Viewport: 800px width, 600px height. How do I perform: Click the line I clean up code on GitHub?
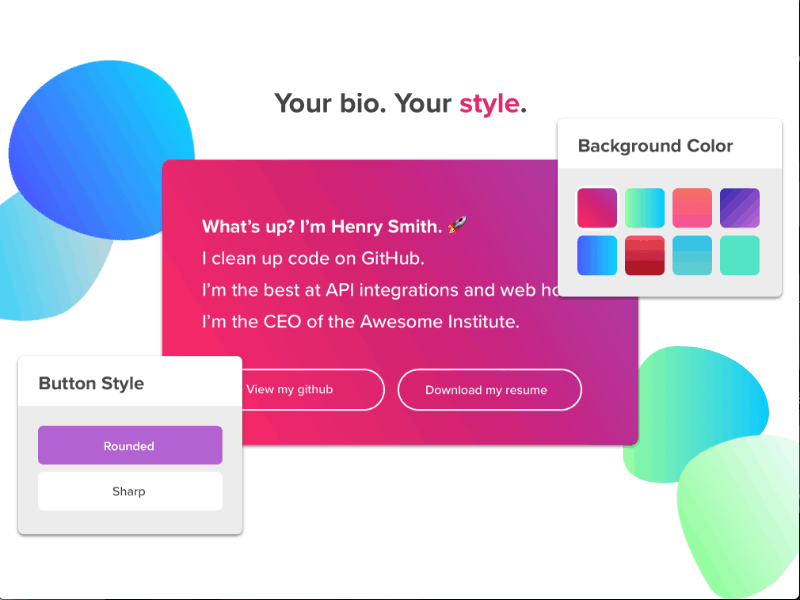[313, 259]
